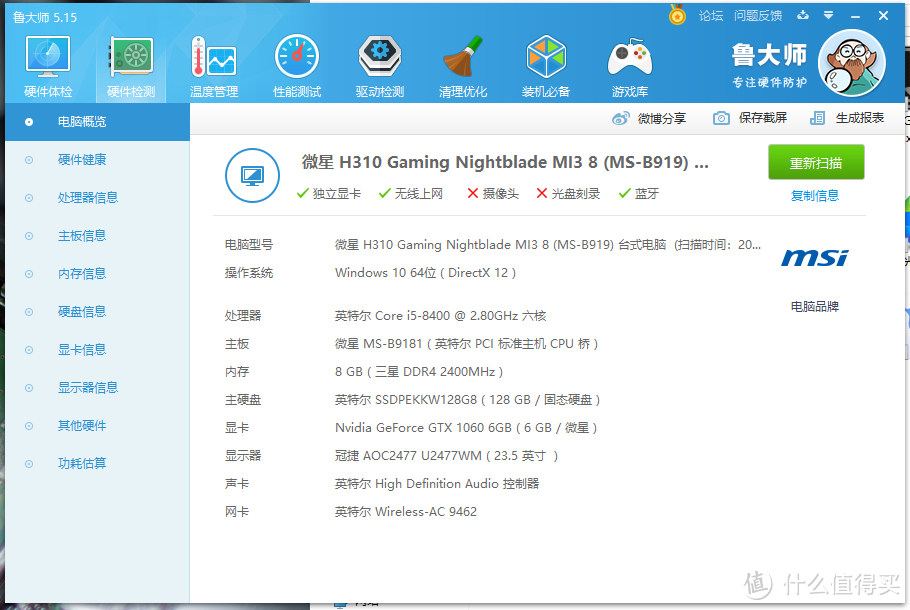
Task: Click the gold medal icon in title bar
Action: pyautogui.click(x=677, y=15)
